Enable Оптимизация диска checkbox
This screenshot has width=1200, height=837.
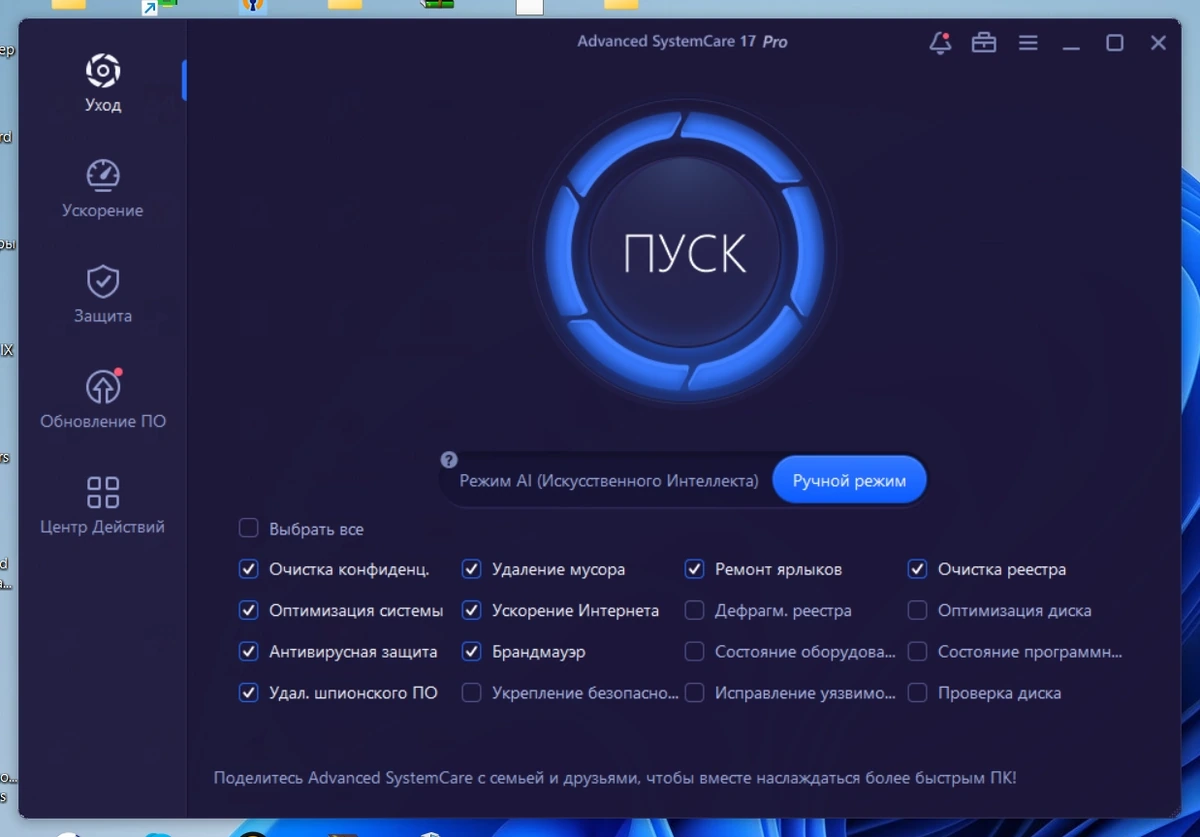917,610
